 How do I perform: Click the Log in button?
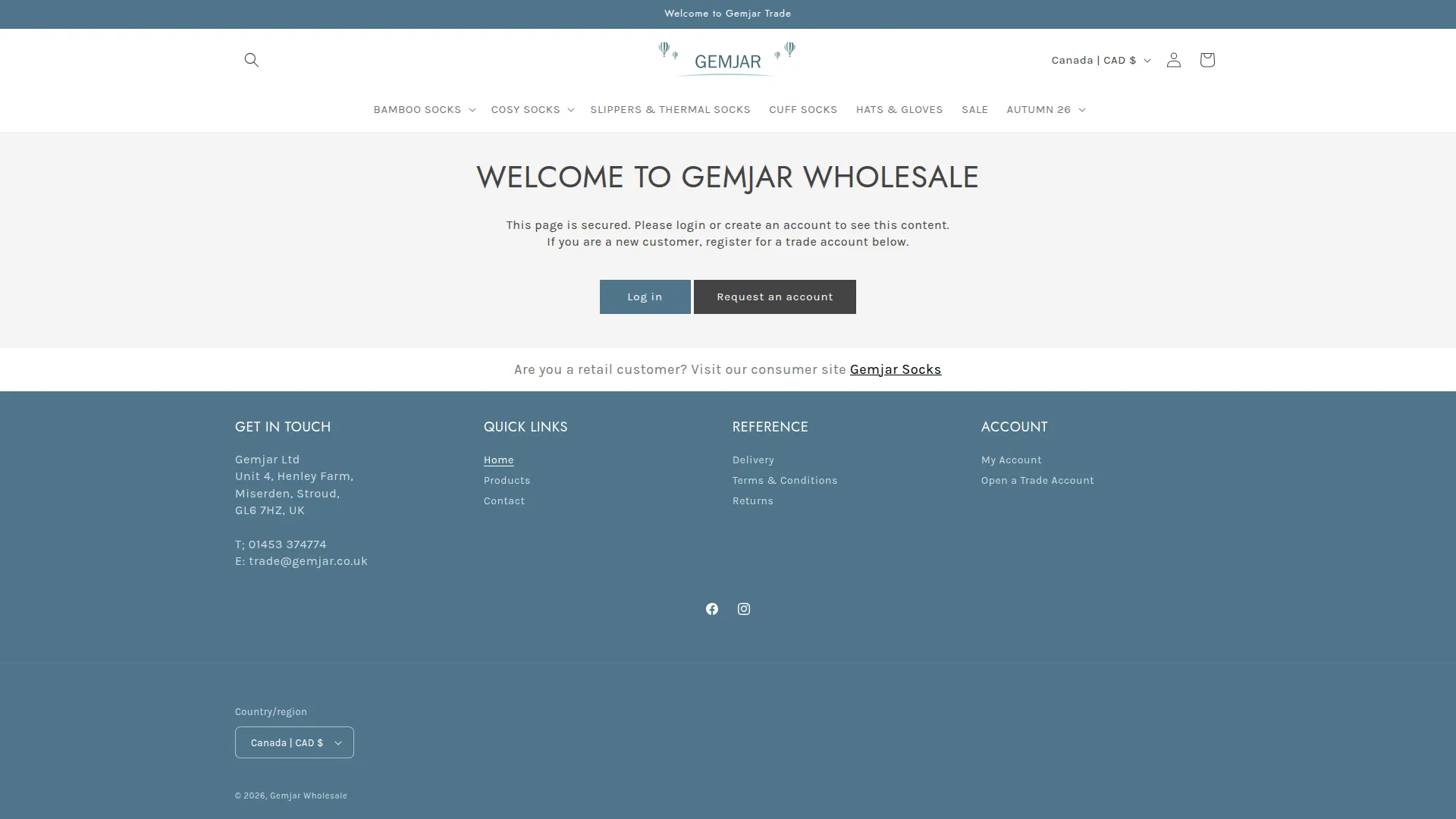pos(645,297)
